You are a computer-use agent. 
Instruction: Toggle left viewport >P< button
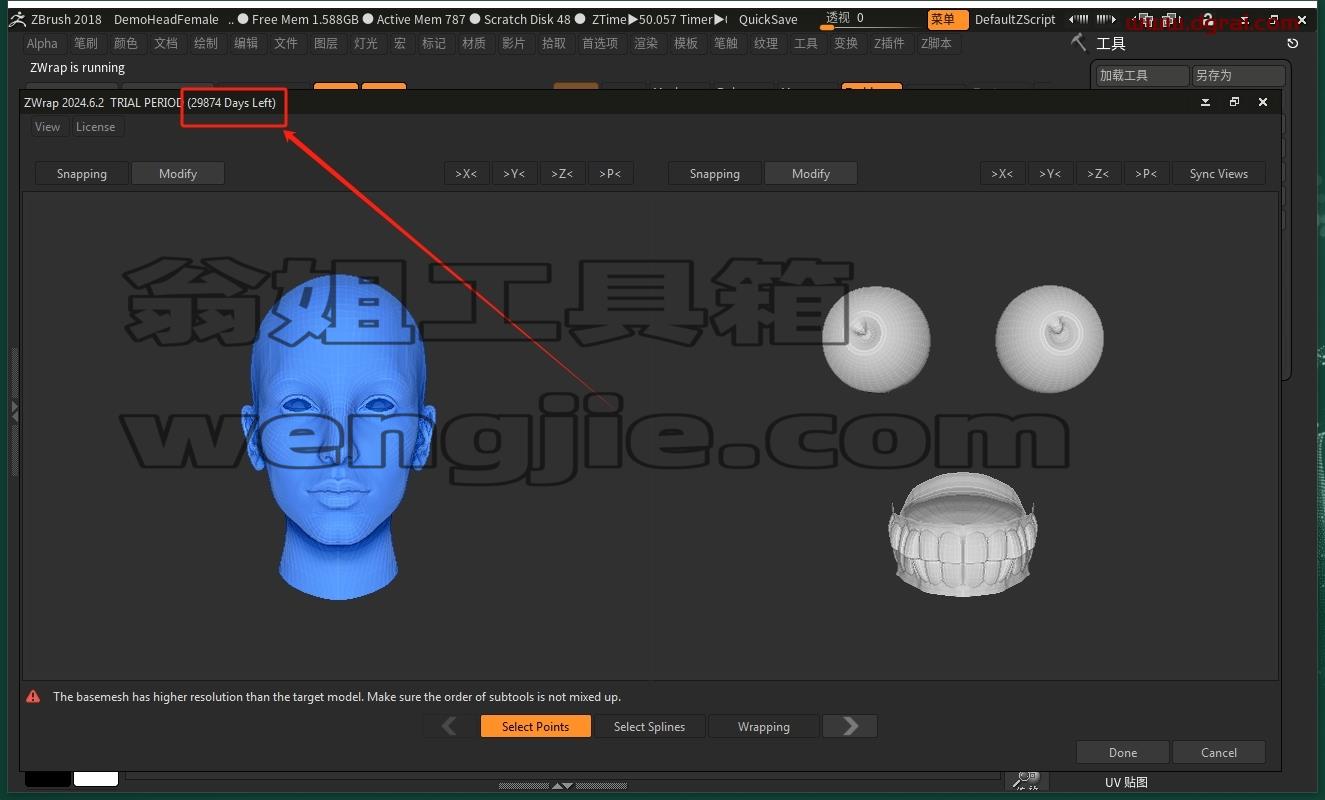[610, 173]
